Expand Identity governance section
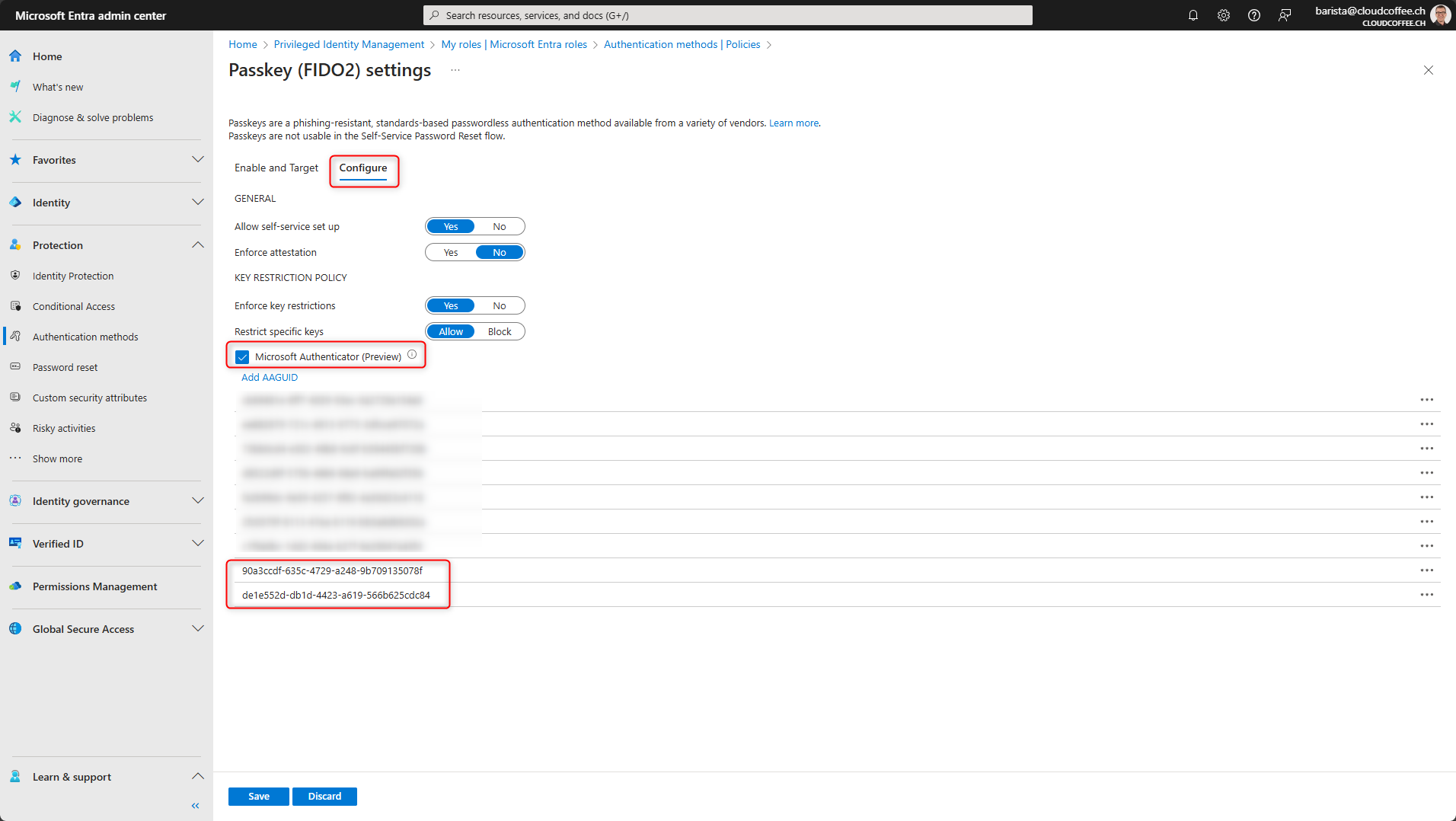The height and width of the screenshot is (821, 1456). (198, 501)
